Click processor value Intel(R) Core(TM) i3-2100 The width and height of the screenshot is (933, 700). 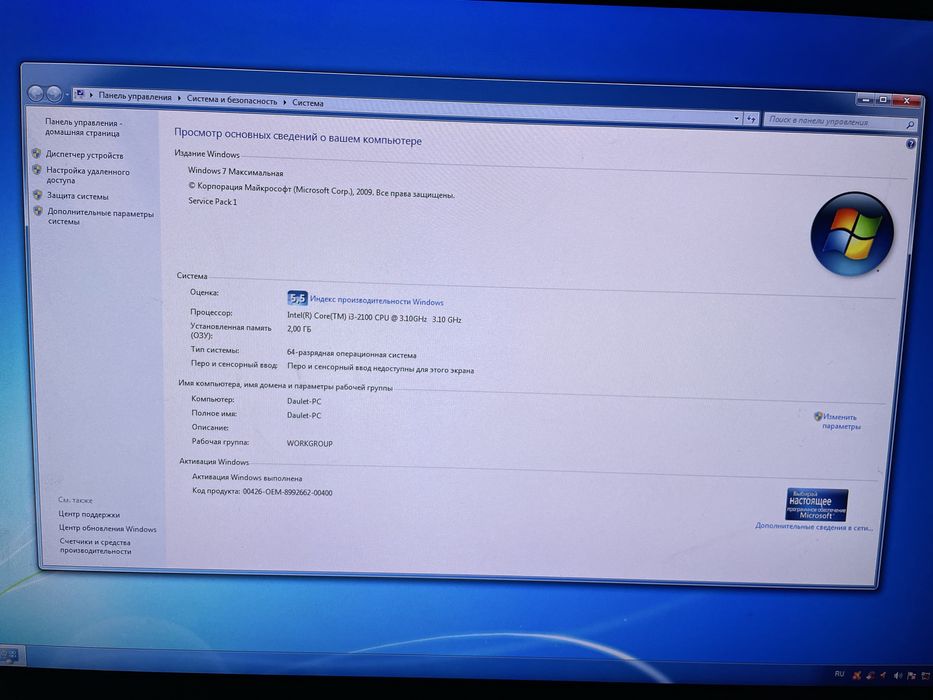click(374, 318)
